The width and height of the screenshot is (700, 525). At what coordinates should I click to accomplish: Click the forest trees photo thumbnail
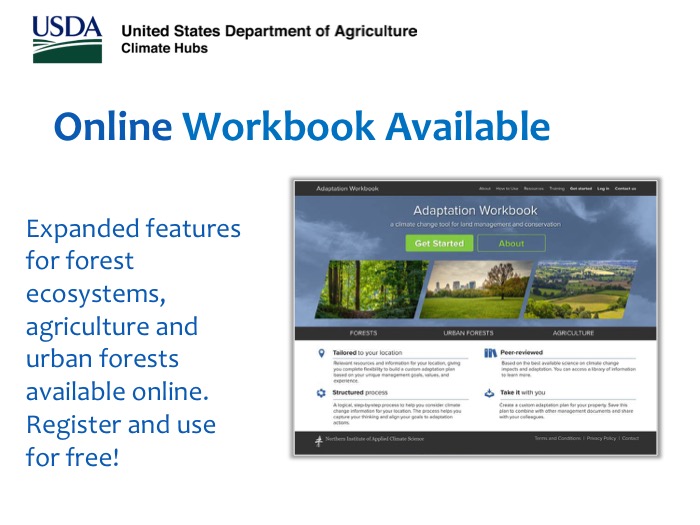coord(370,290)
